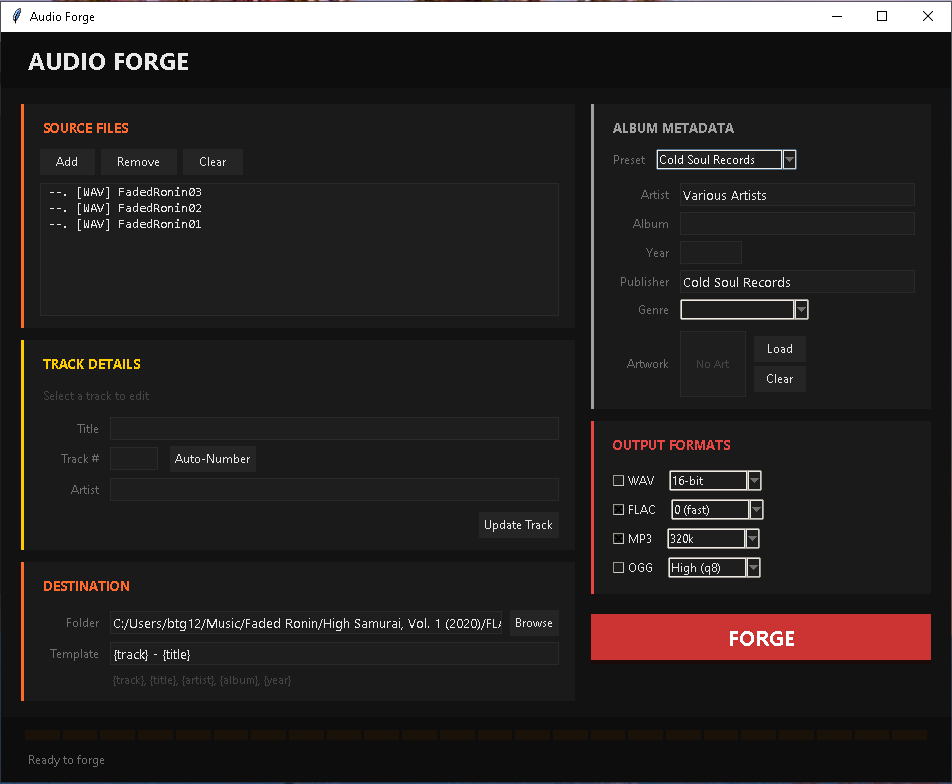Add new source files
The image size is (952, 784).
(67, 161)
